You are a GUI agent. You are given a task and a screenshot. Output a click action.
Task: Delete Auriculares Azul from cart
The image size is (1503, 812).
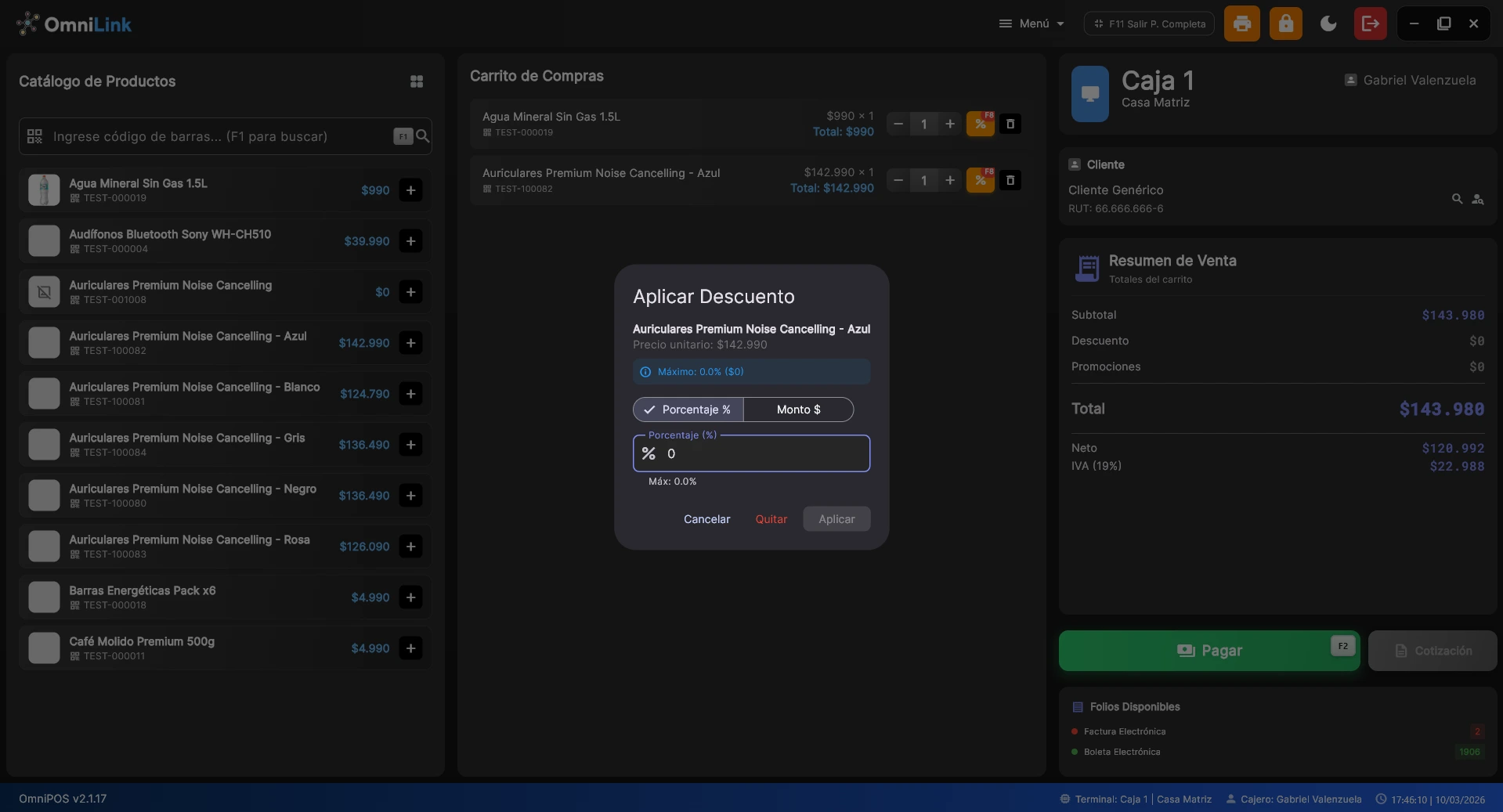(x=1010, y=180)
